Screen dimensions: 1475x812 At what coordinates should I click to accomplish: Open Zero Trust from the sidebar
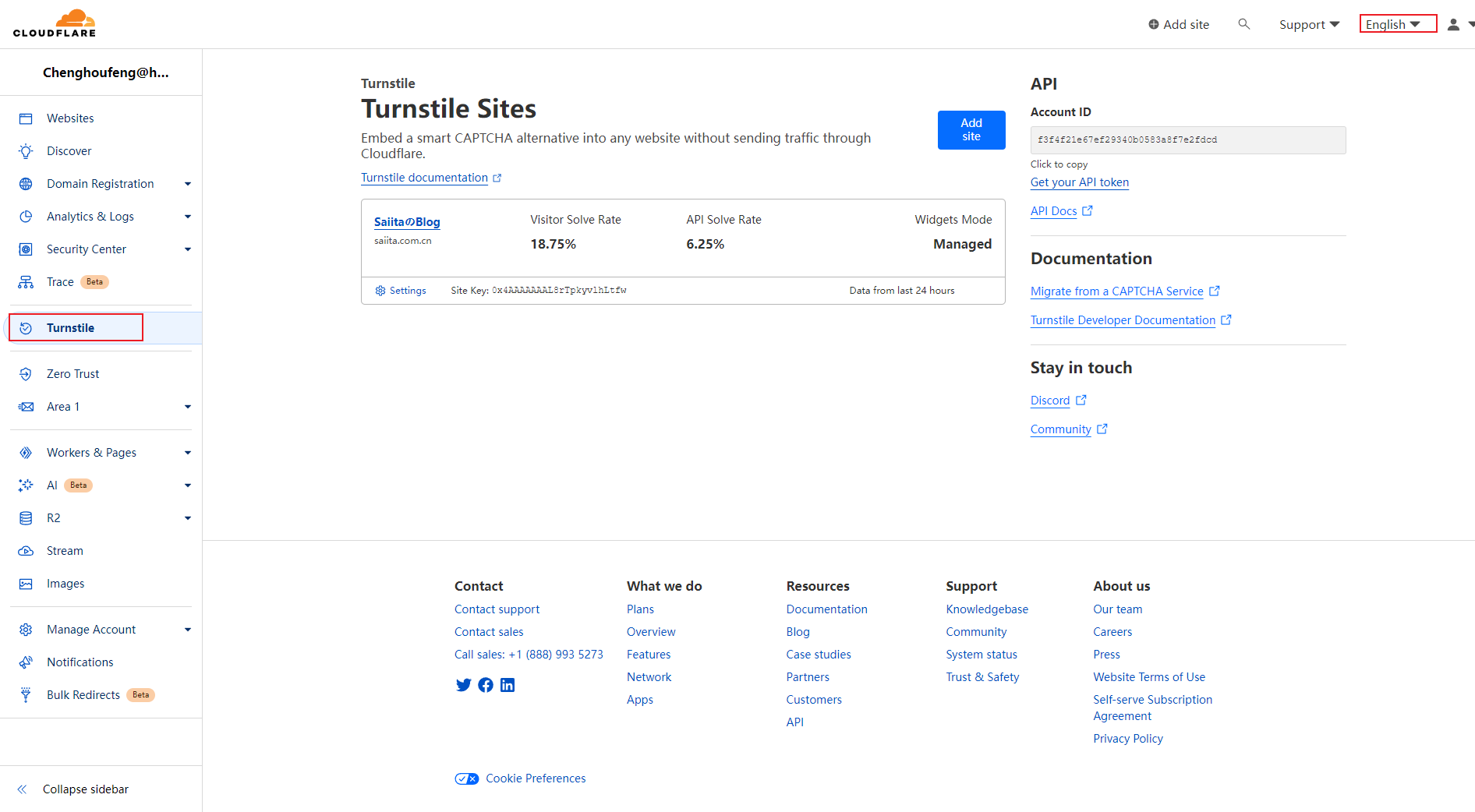tap(73, 374)
